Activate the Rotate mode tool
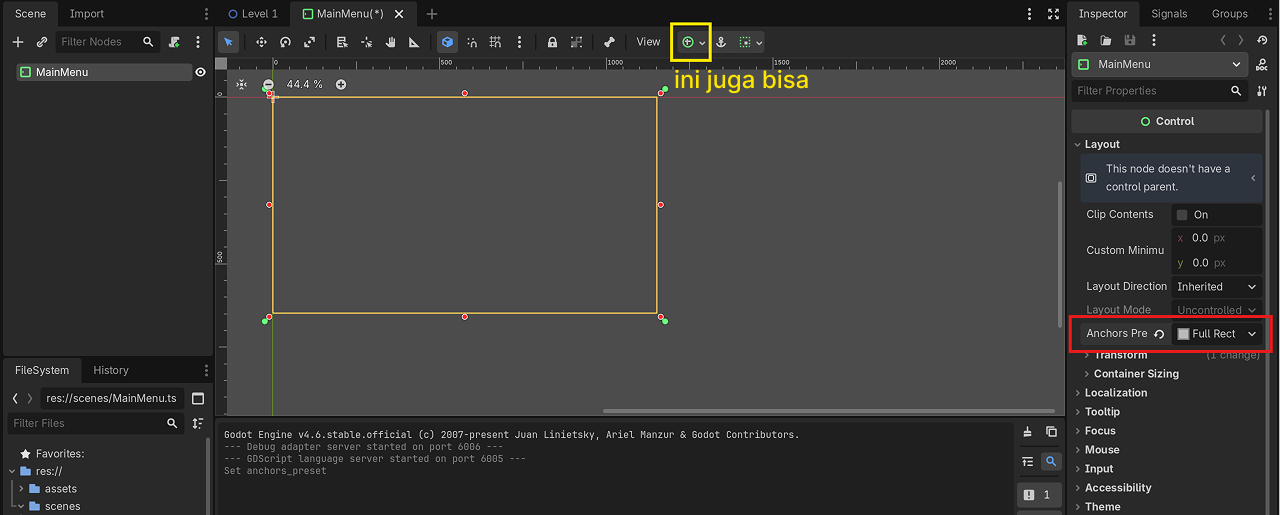1280x515 pixels. pyautogui.click(x=285, y=42)
